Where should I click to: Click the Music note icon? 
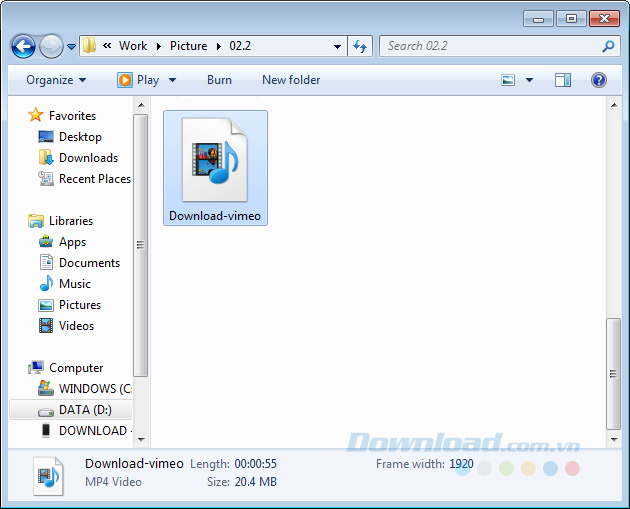[x=46, y=283]
